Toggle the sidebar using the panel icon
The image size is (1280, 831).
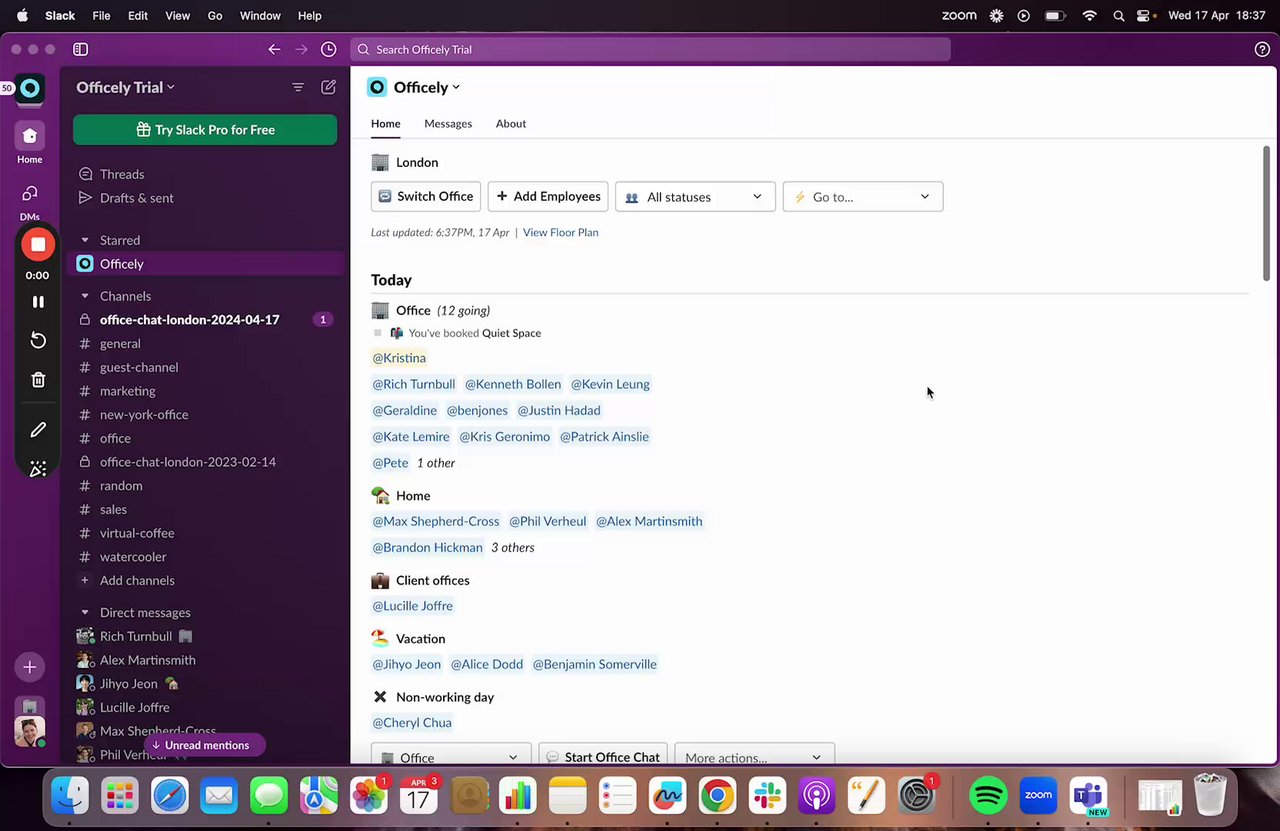[x=81, y=49]
